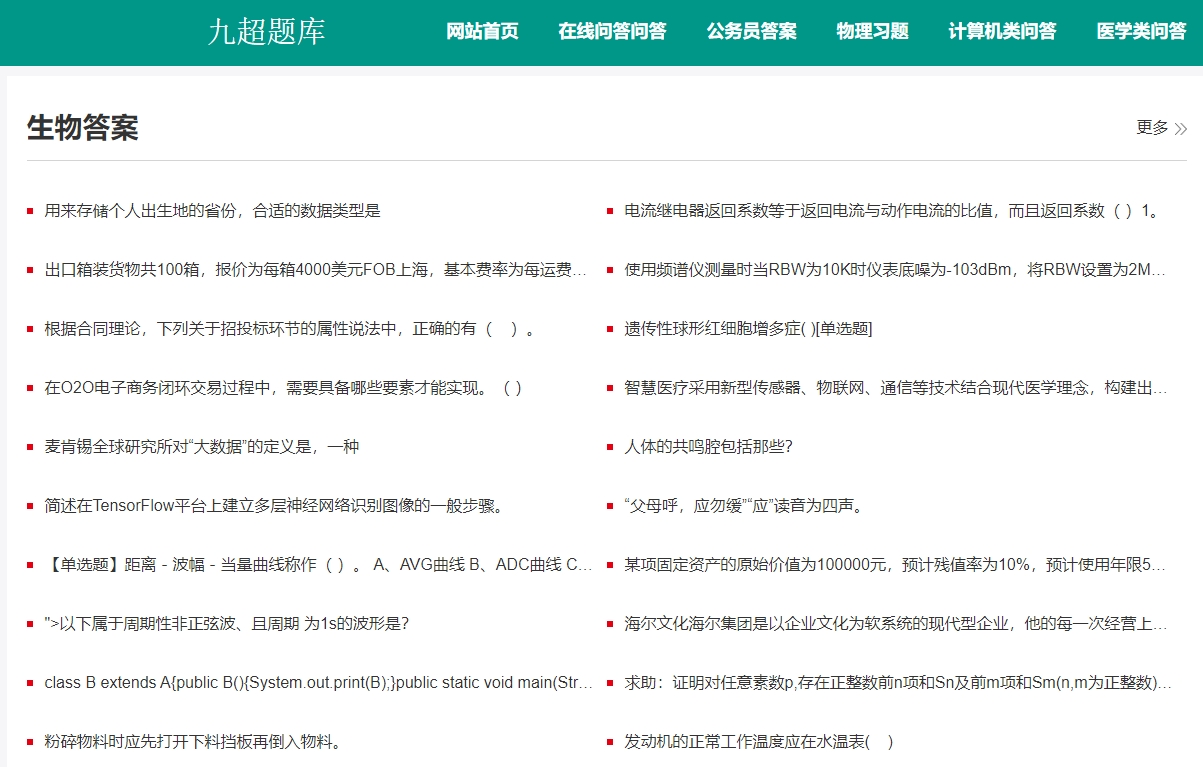Image resolution: width=1203 pixels, height=767 pixels.
Task: Open question 麦肯锡全球研究所对大数据的定义
Action: tap(202, 447)
